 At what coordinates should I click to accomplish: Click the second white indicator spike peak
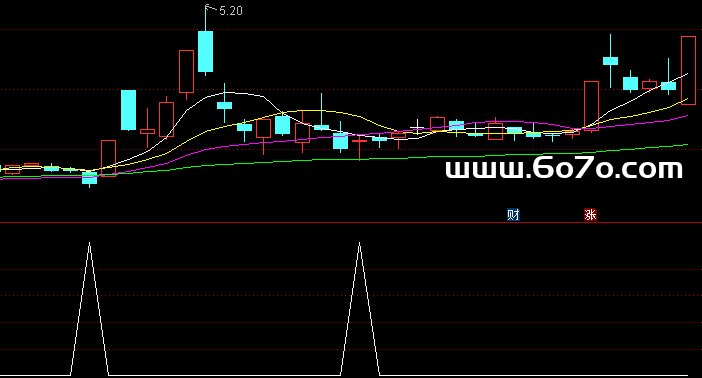[359, 244]
